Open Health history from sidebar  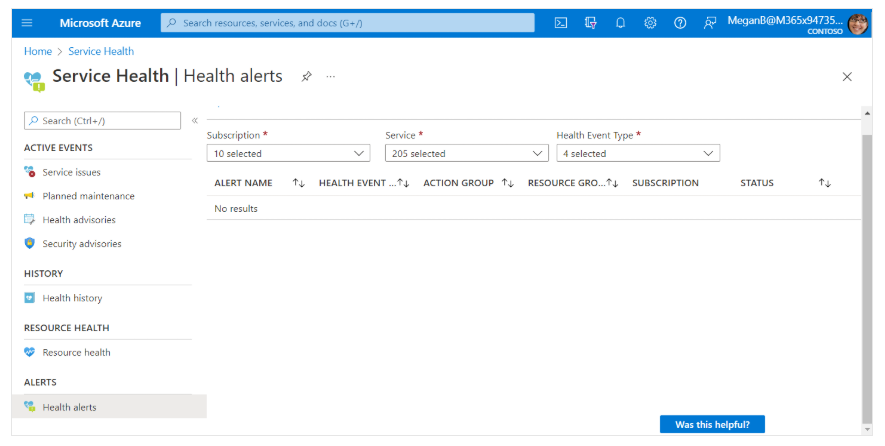(x=72, y=298)
